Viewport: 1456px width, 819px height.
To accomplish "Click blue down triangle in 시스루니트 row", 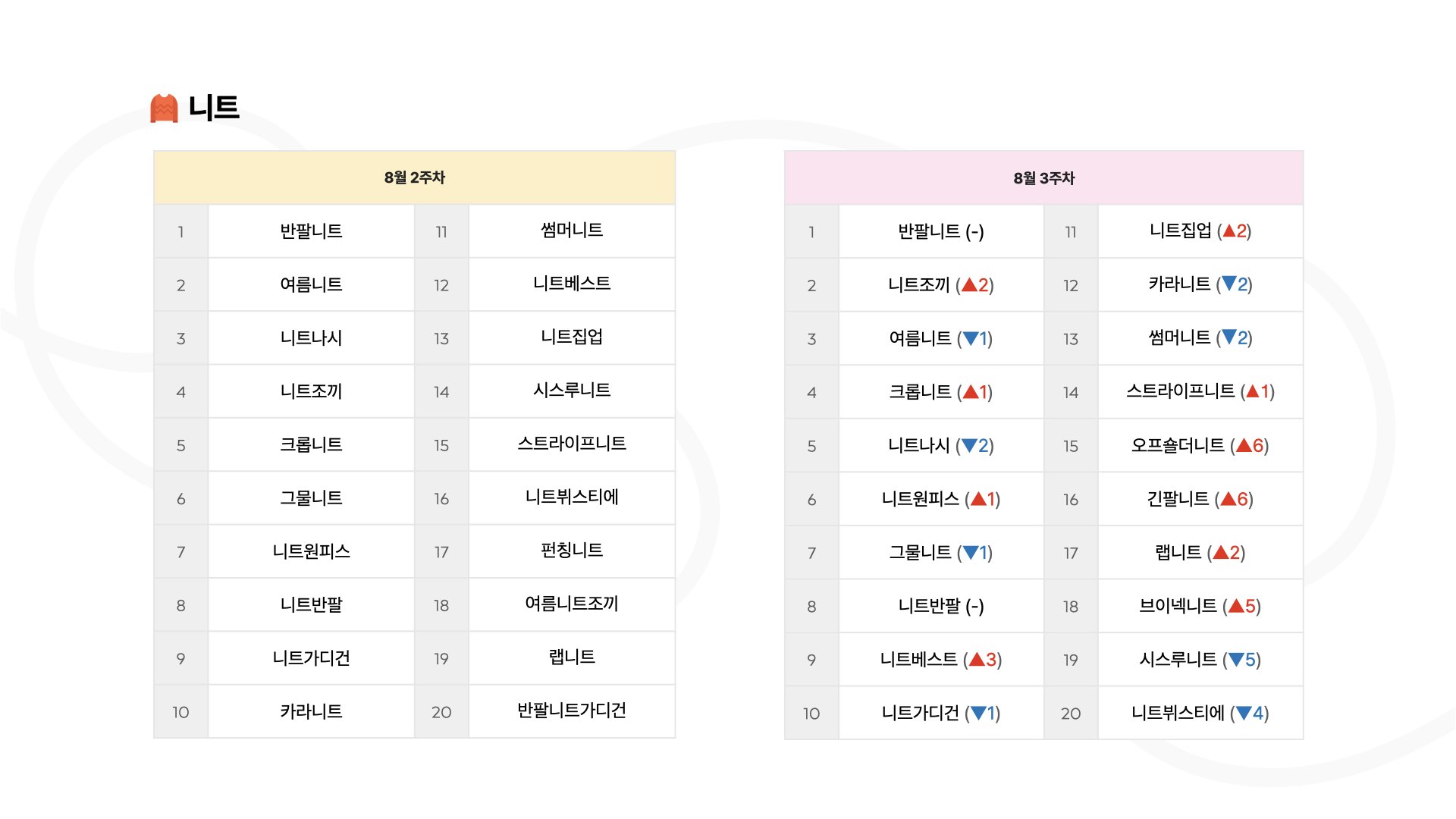I will pos(1236,660).
